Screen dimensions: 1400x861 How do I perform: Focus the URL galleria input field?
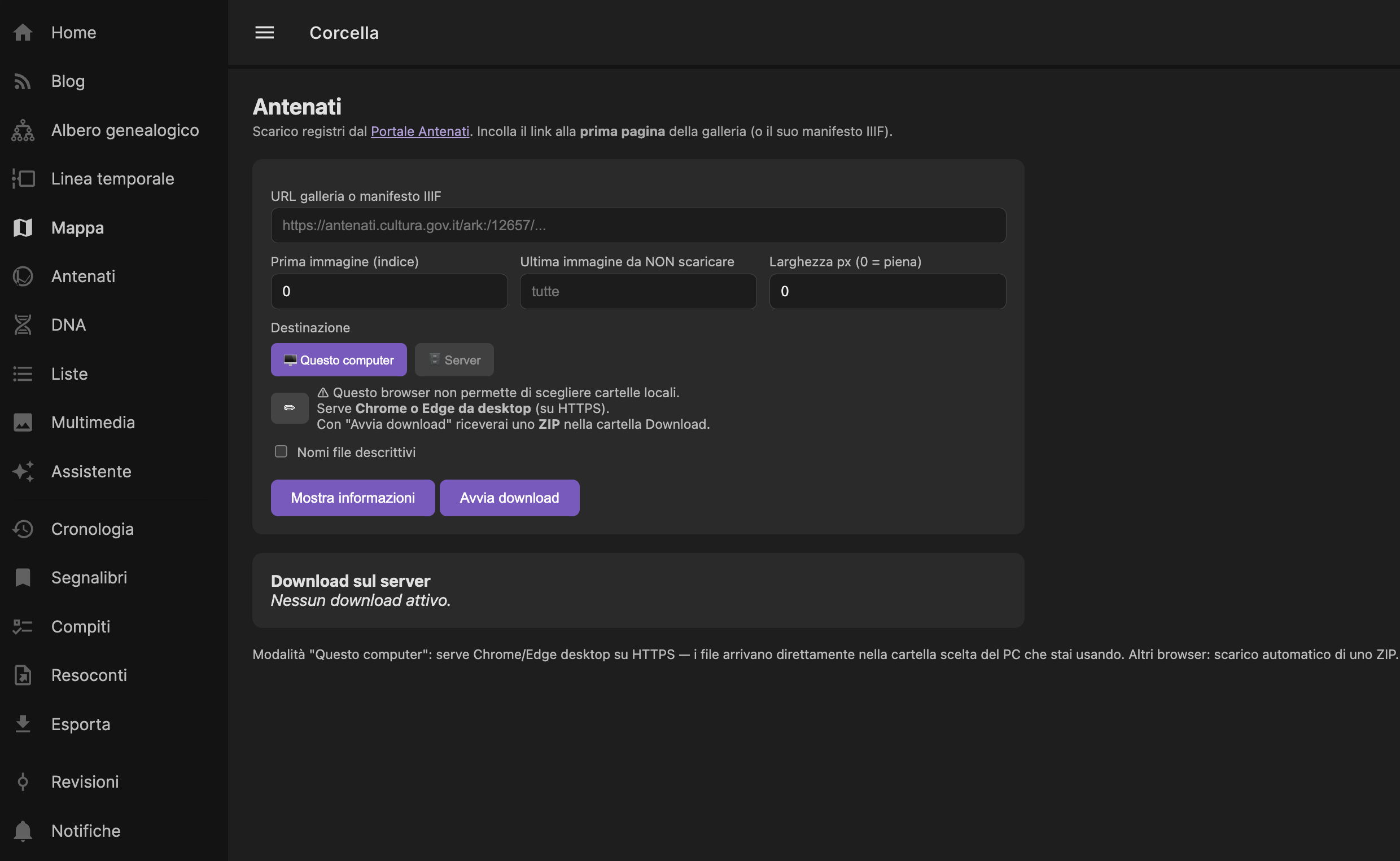[x=638, y=226]
